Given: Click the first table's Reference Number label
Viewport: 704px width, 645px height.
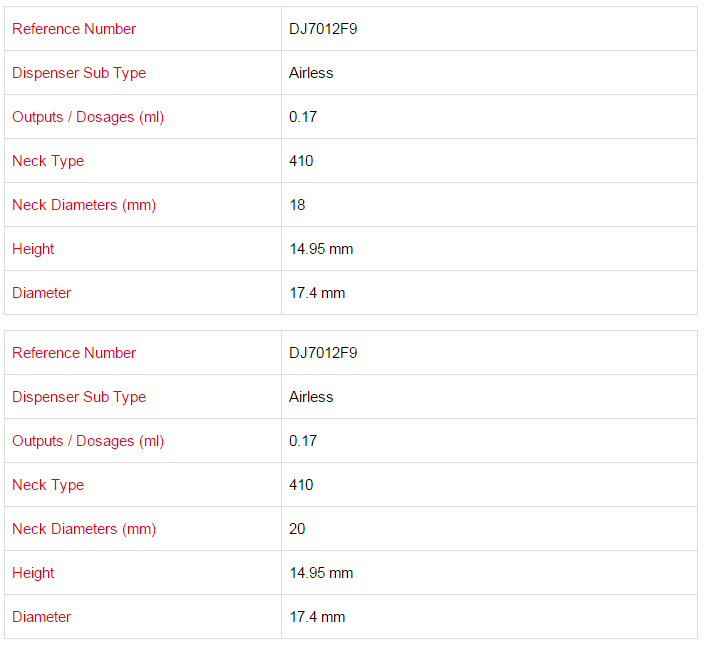Looking at the screenshot, I should 74,29.
